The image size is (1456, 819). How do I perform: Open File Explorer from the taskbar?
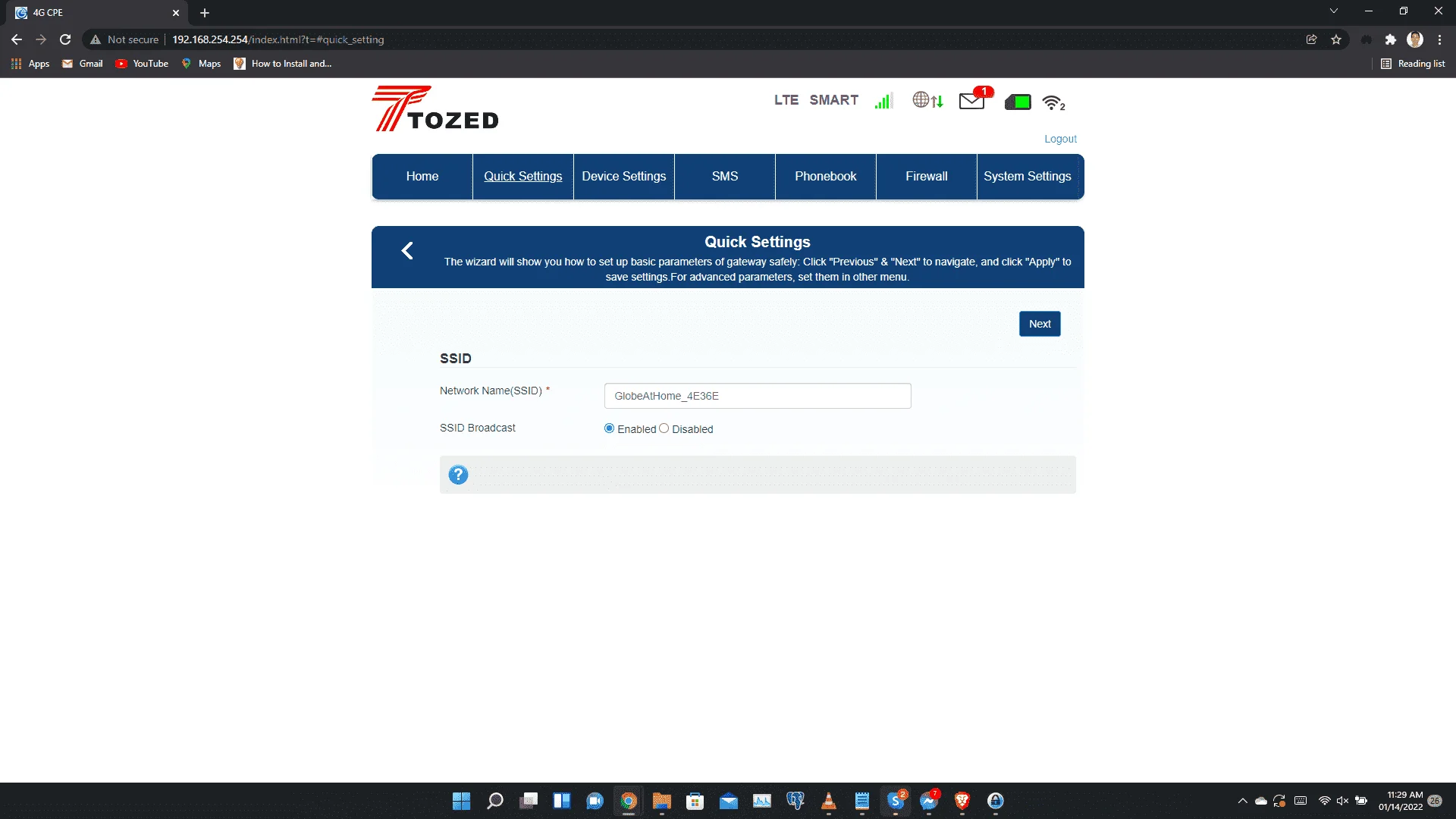662,801
